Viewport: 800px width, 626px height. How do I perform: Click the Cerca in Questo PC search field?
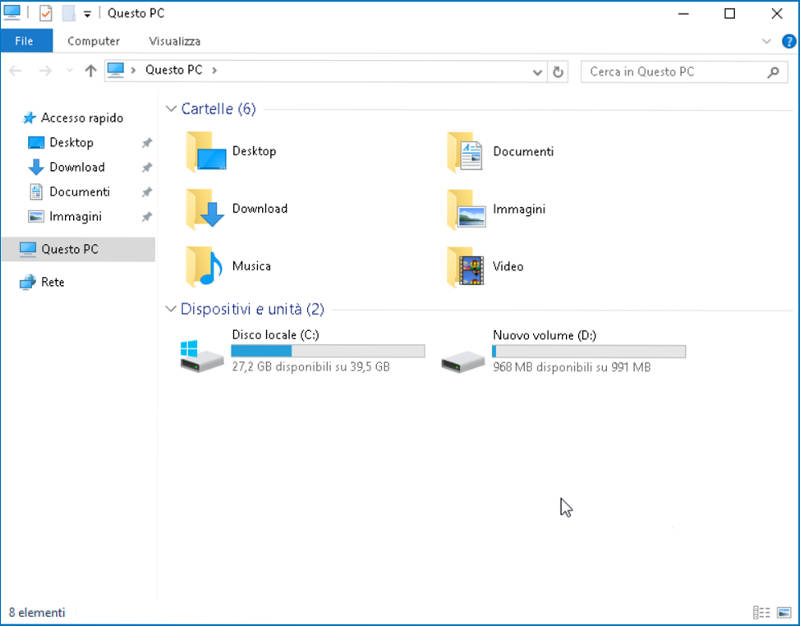tap(684, 72)
